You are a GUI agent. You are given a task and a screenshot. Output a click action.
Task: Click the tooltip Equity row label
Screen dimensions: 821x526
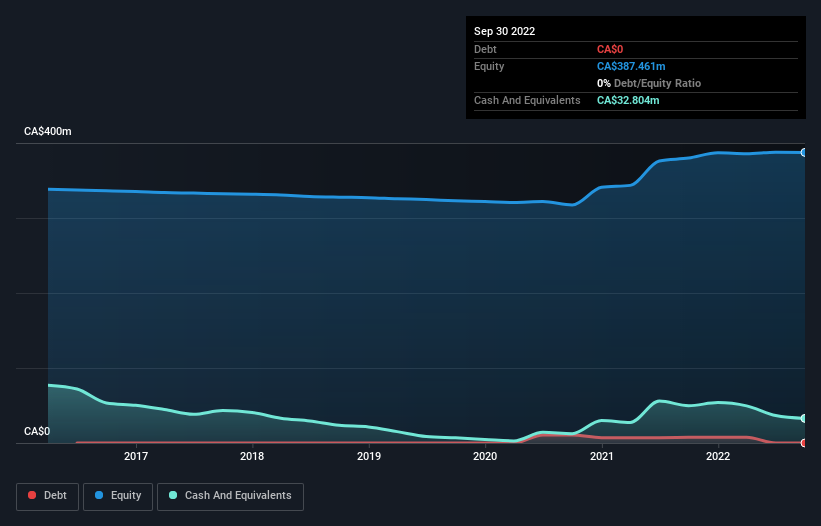(x=489, y=66)
